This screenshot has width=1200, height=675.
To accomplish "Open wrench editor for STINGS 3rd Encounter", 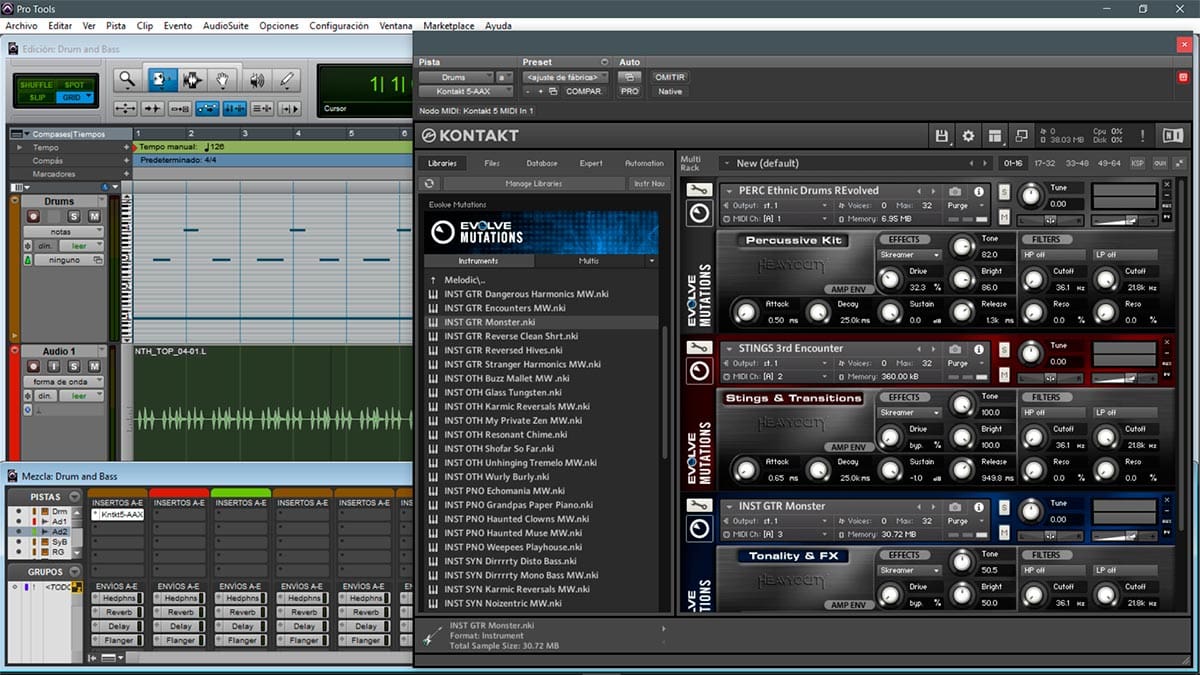I will (699, 348).
